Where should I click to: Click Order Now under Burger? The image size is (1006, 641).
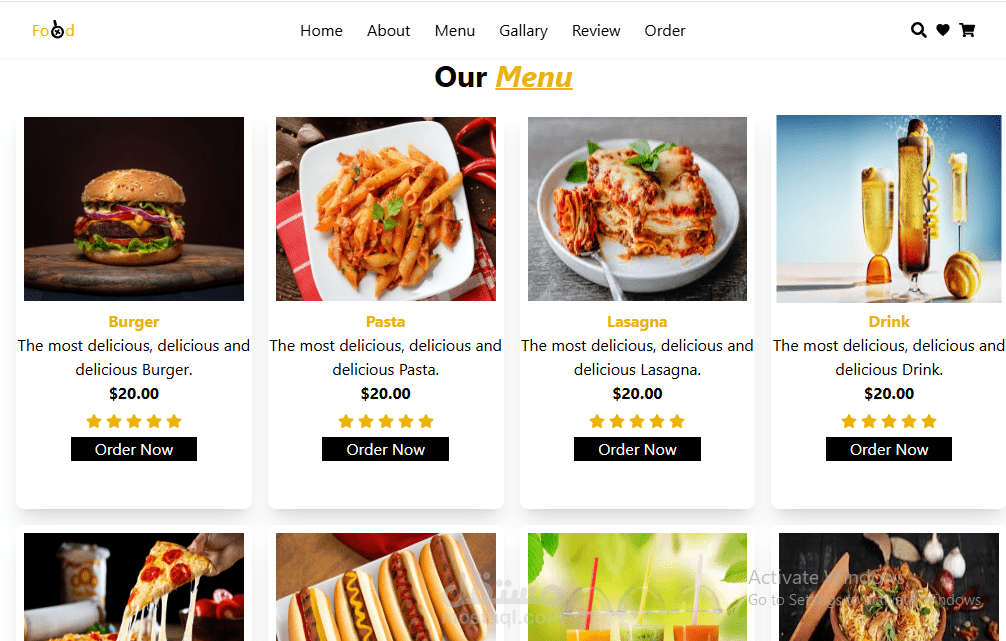click(x=134, y=449)
